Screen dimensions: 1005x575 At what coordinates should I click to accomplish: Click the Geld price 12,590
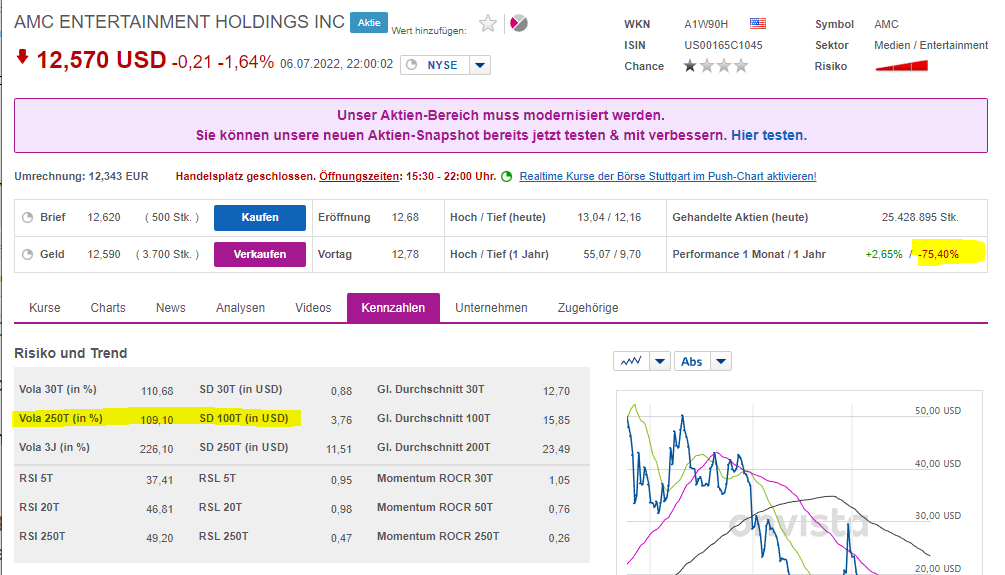click(104, 254)
